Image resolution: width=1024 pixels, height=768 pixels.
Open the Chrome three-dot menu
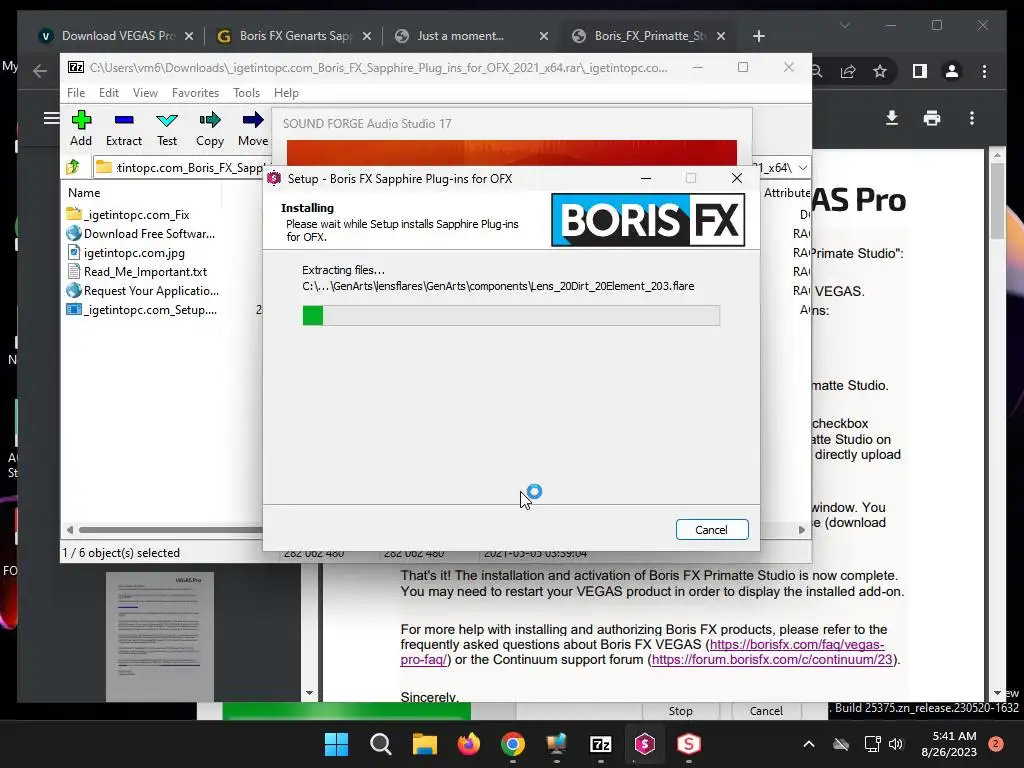pos(984,71)
